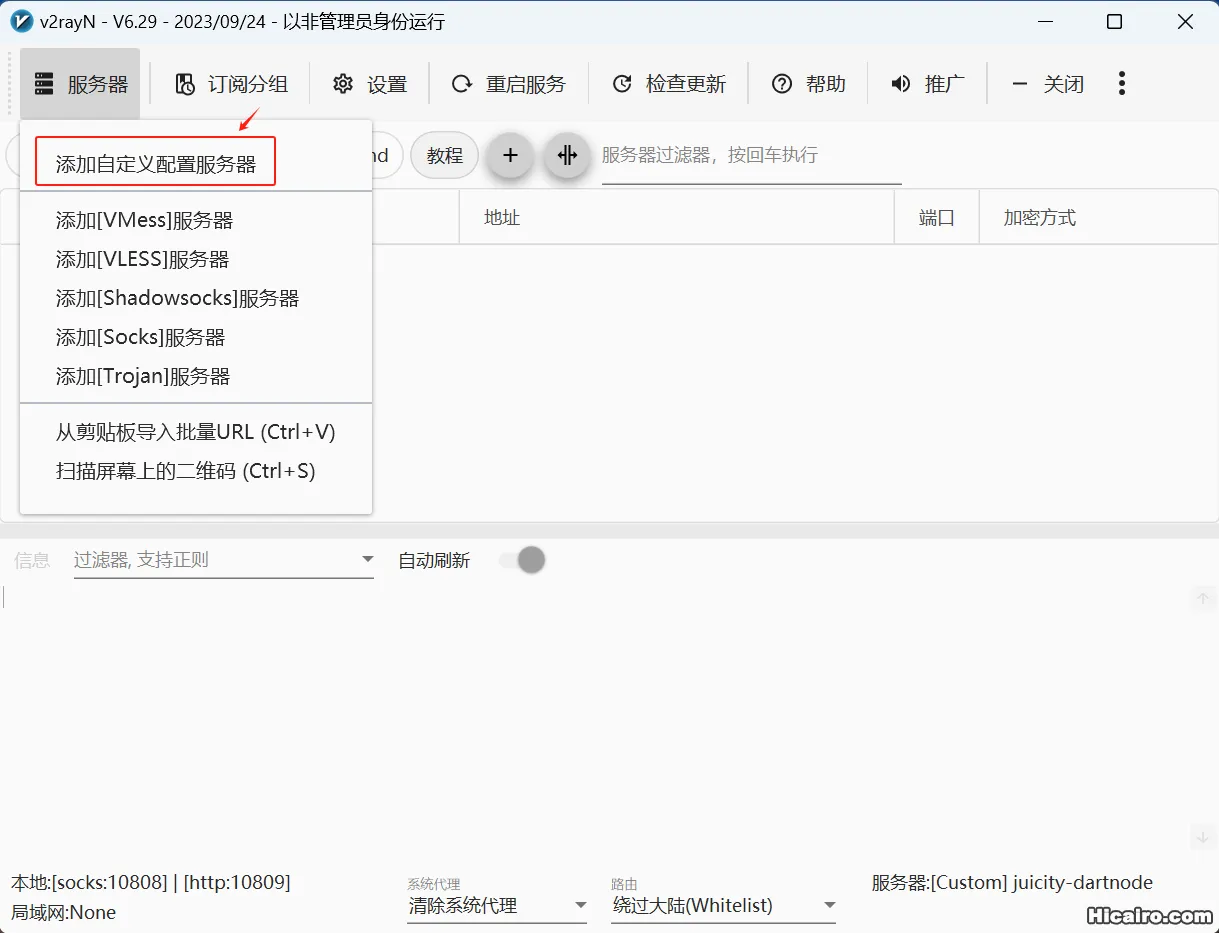Choose 添加[Socks]服务器
The image size is (1219, 933).
pos(196,337)
